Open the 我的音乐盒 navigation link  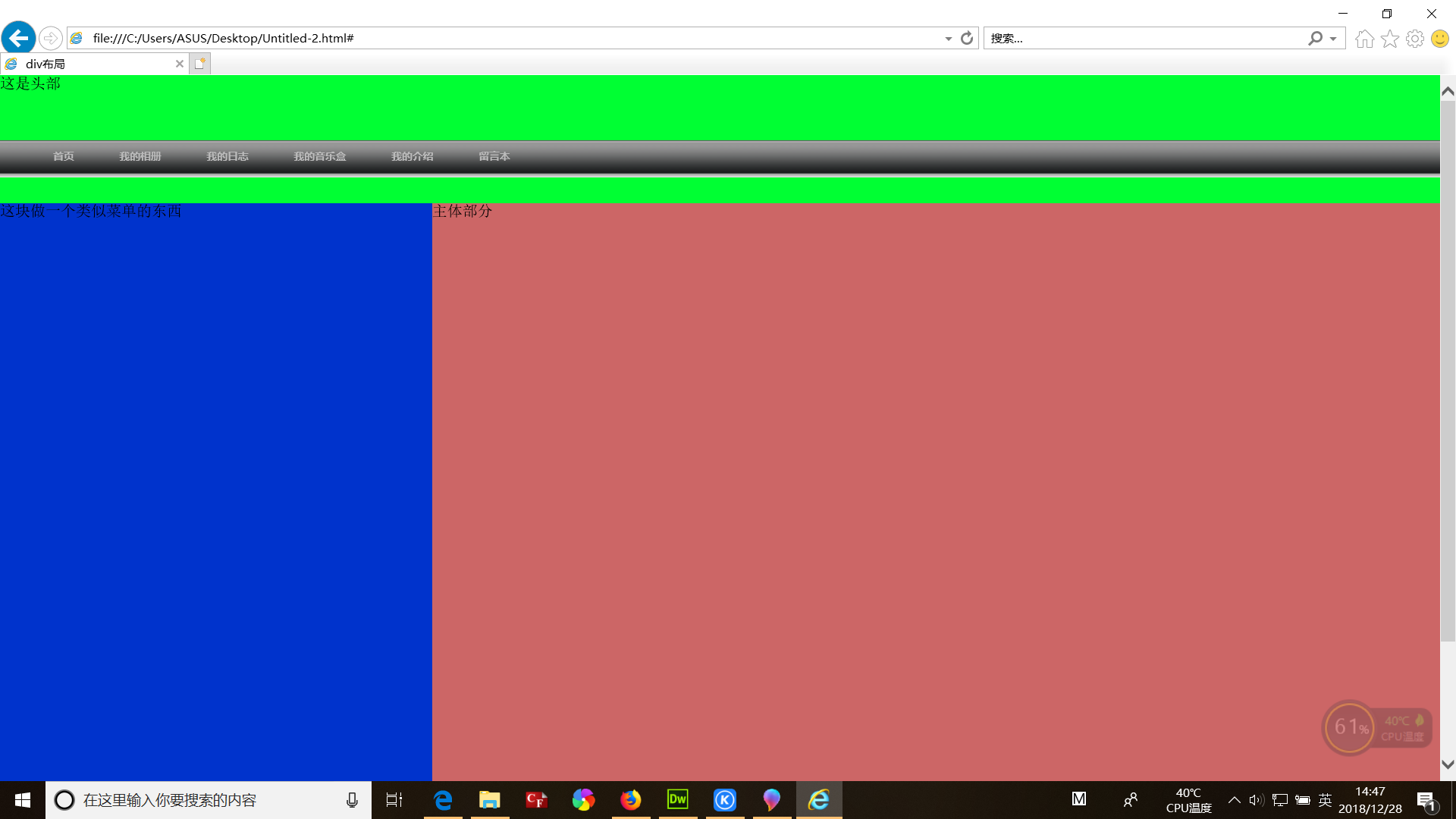[x=319, y=156]
